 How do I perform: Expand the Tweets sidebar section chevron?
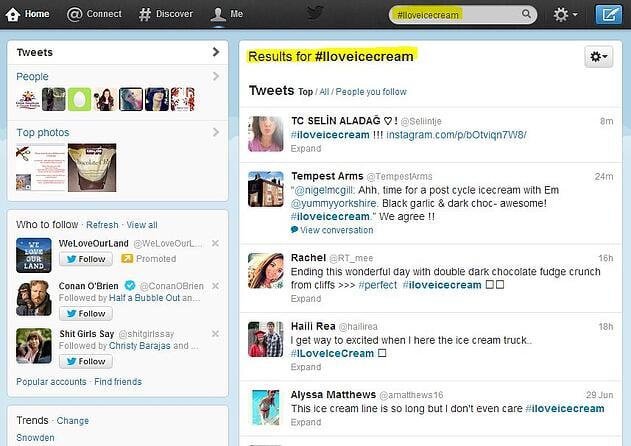[x=216, y=52]
